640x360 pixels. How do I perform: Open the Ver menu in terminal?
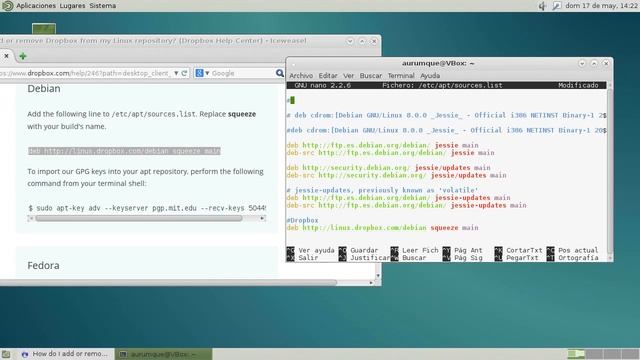click(348, 76)
